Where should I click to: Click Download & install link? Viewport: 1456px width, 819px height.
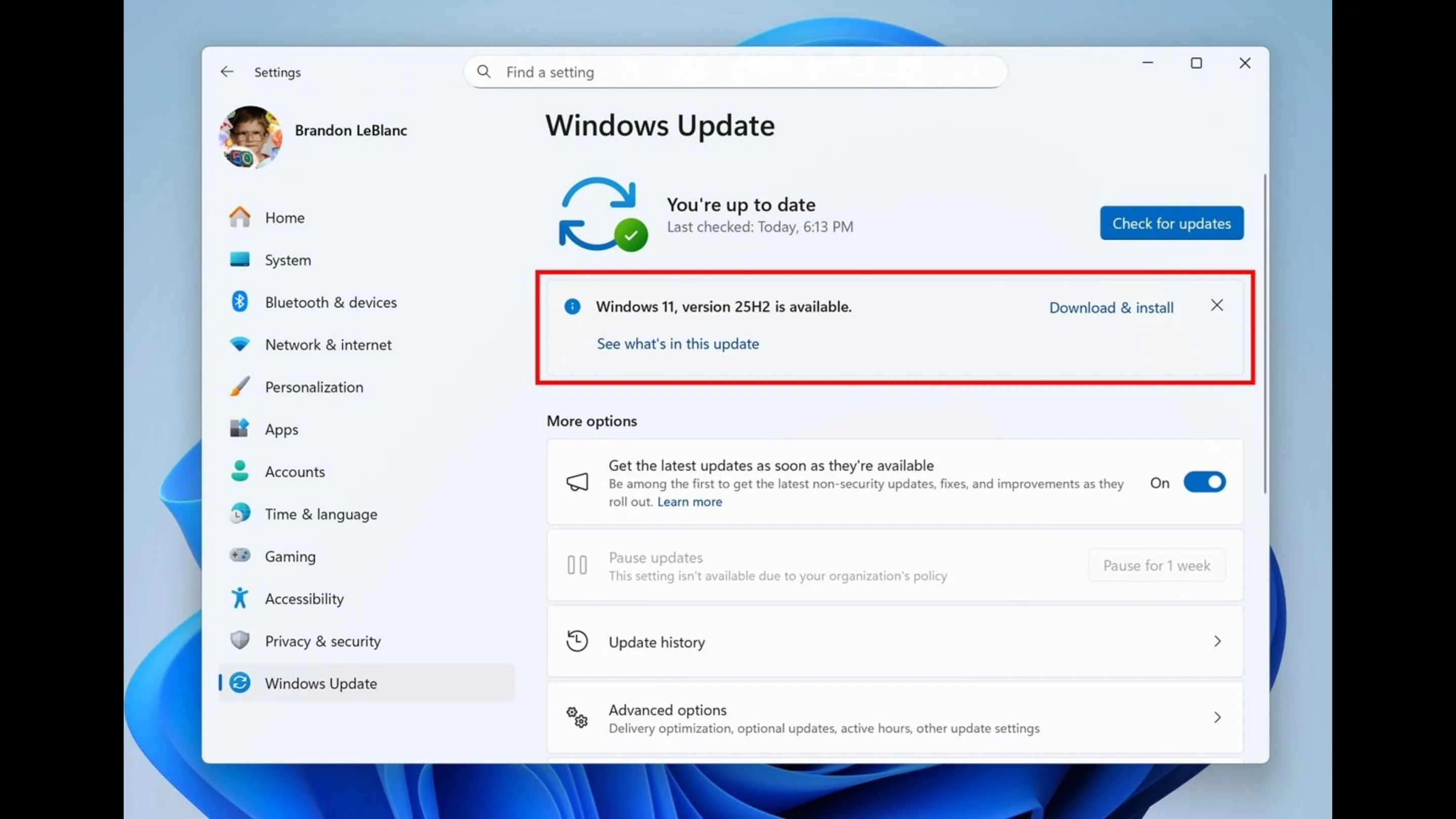click(1111, 307)
